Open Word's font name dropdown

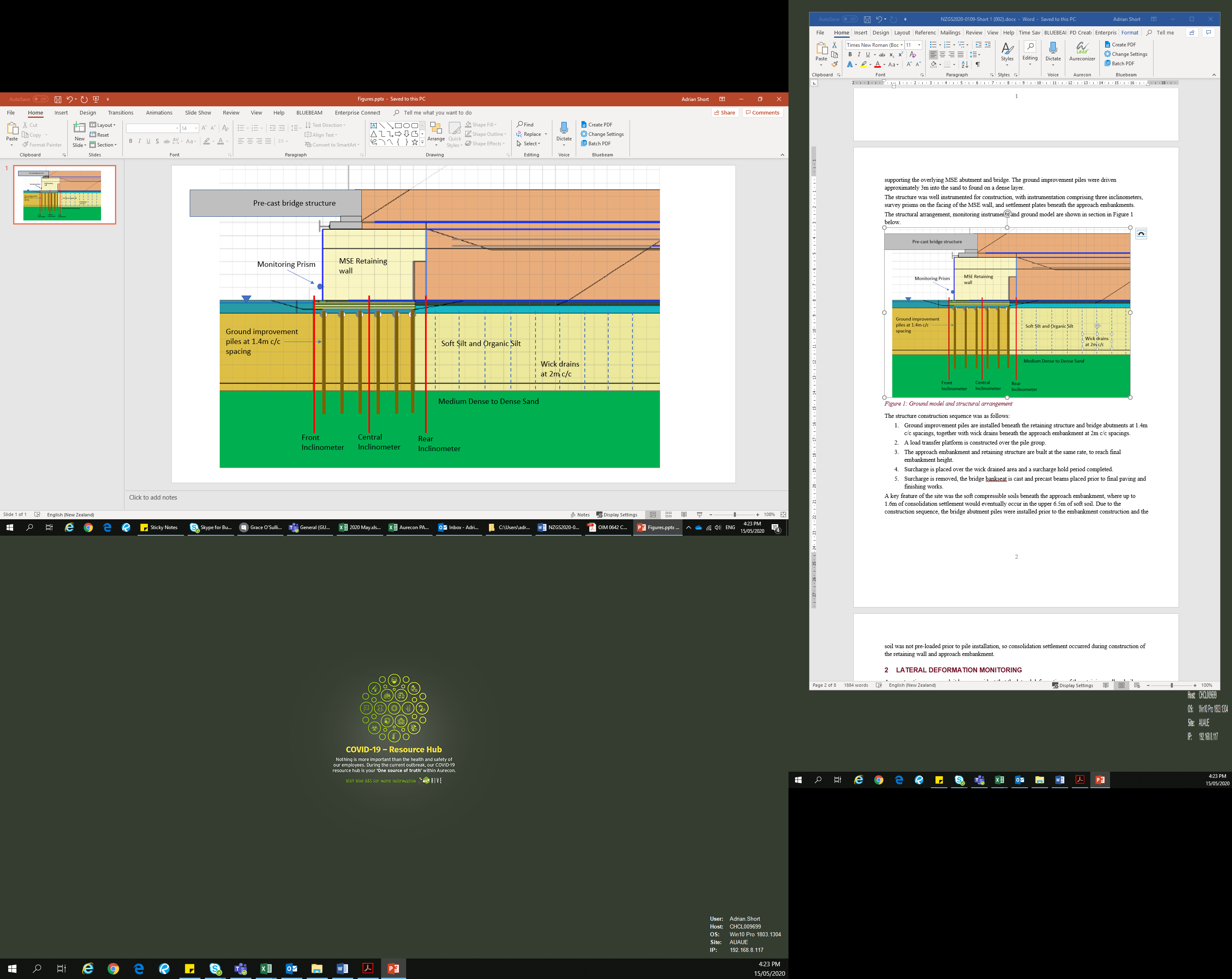tap(901, 45)
